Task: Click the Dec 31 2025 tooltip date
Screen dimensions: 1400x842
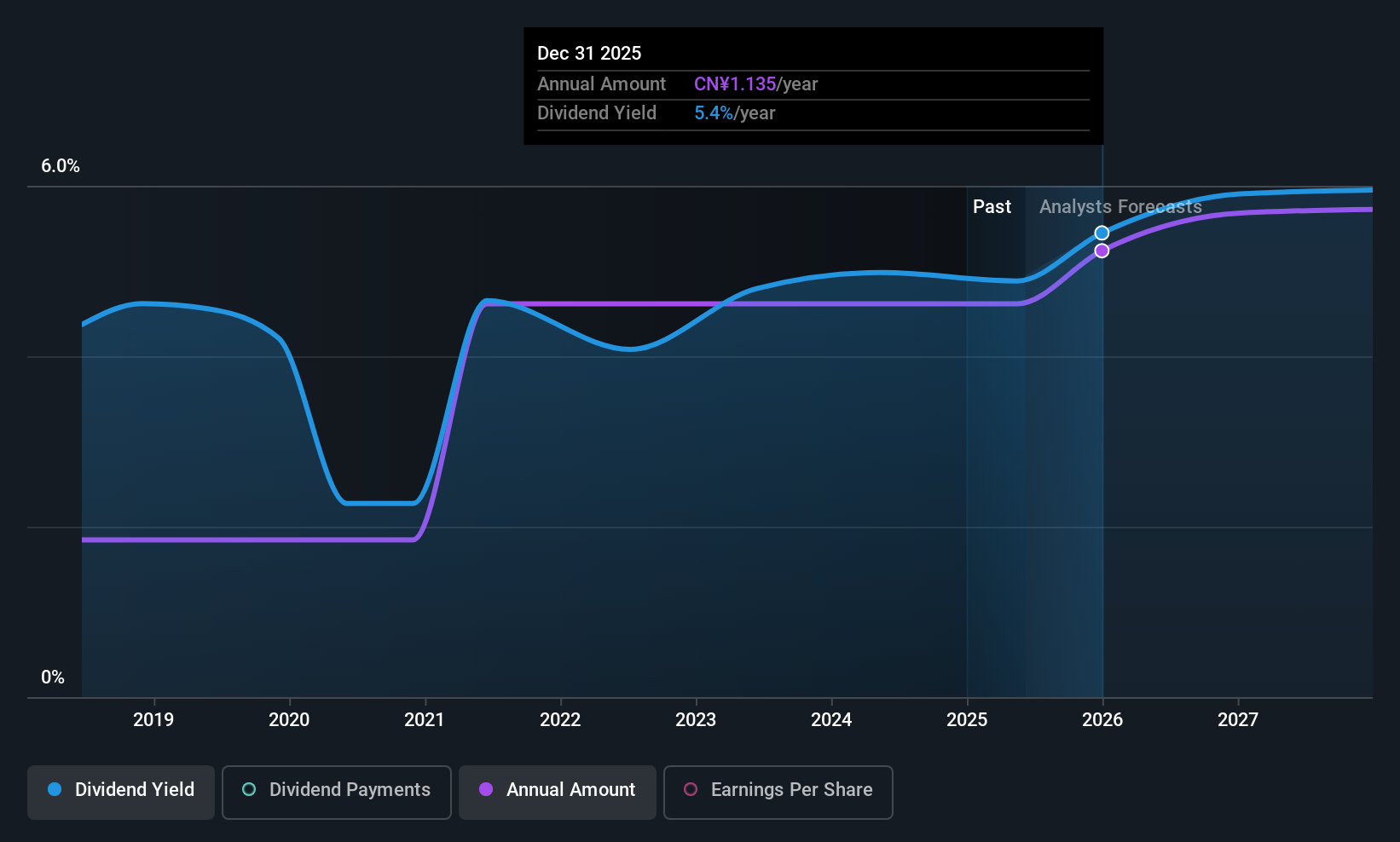Action: pyautogui.click(x=589, y=54)
